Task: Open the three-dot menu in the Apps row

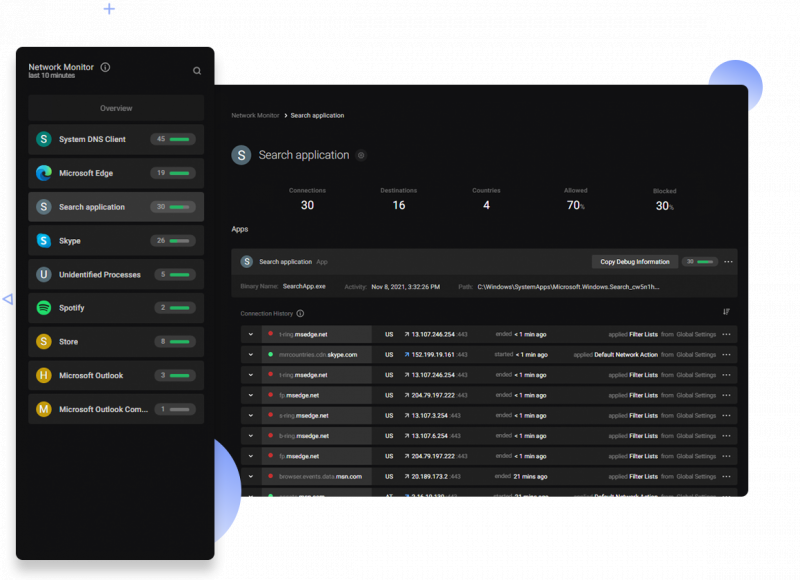Action: [728, 262]
